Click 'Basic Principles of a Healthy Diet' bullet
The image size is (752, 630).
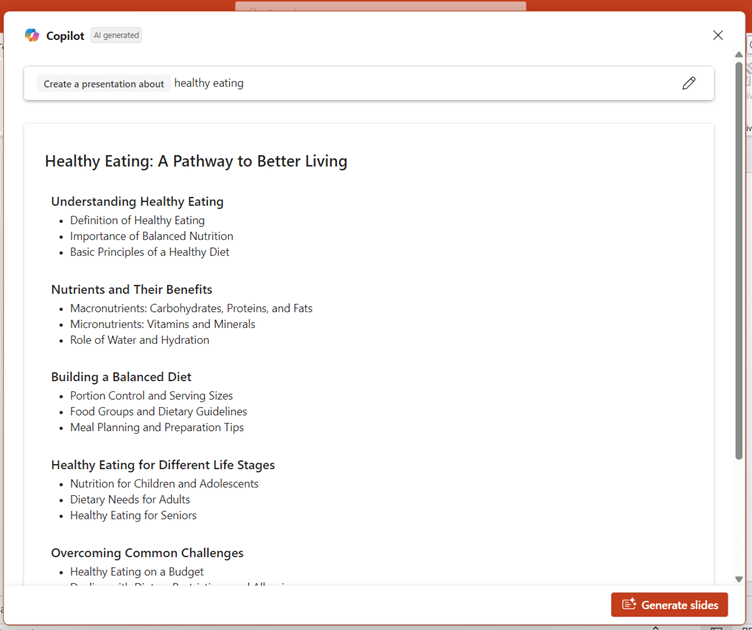150,252
